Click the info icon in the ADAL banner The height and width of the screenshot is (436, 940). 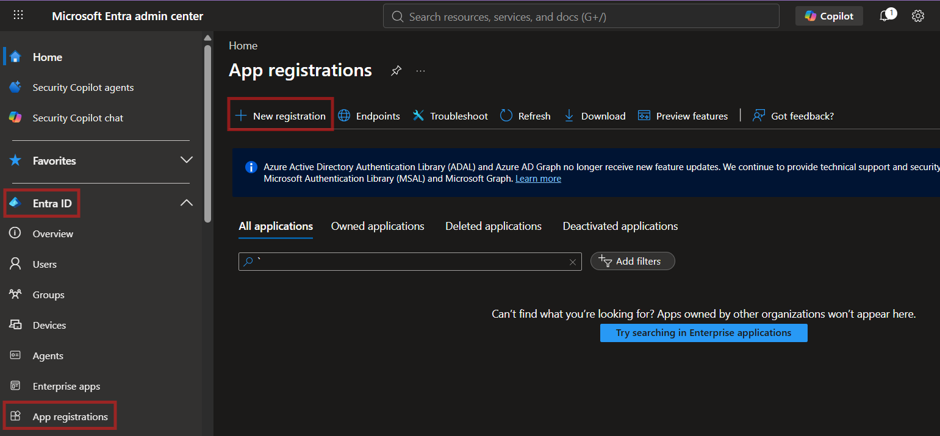coord(251,167)
